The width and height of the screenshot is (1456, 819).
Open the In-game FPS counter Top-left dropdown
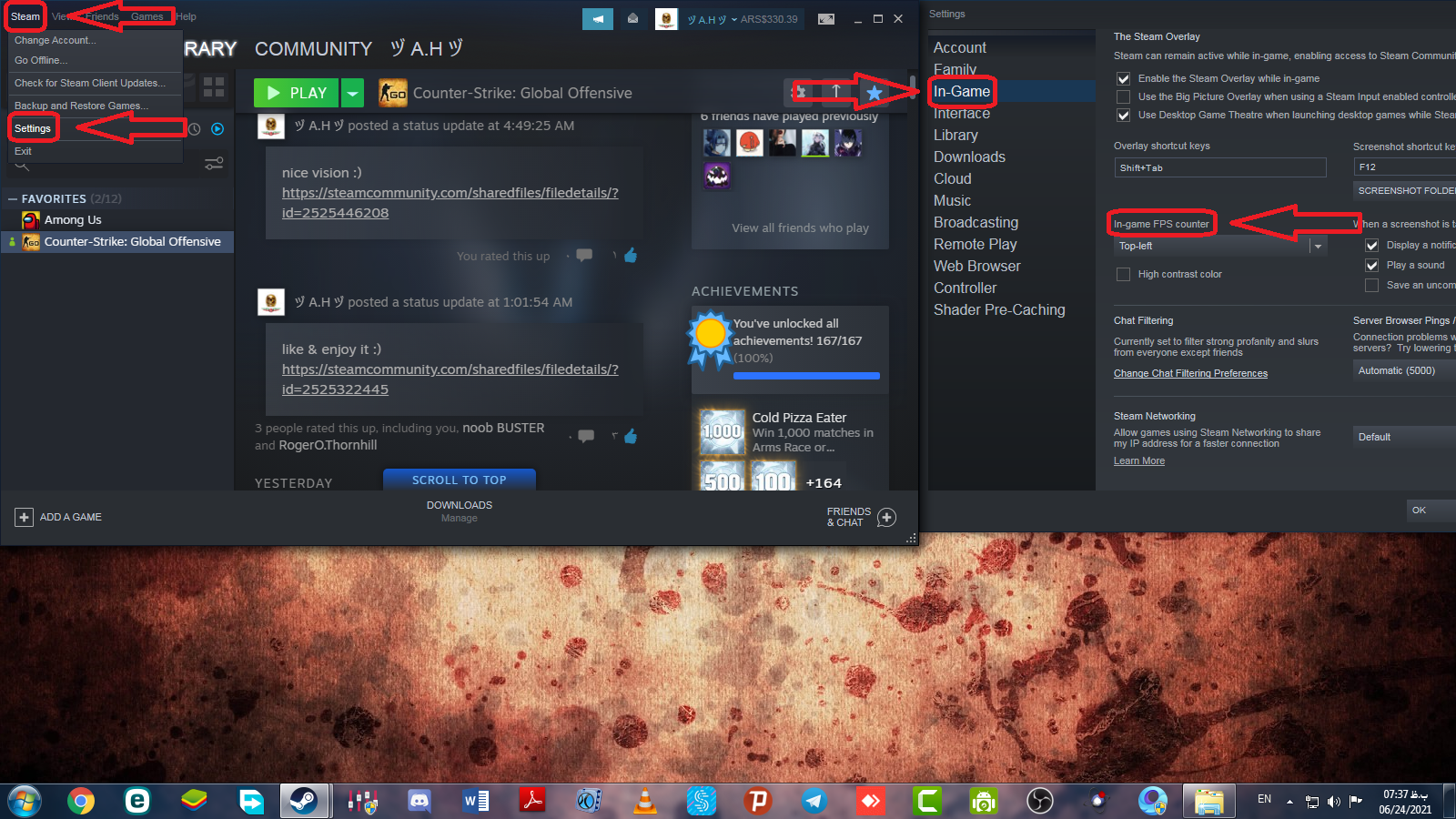tap(1220, 247)
